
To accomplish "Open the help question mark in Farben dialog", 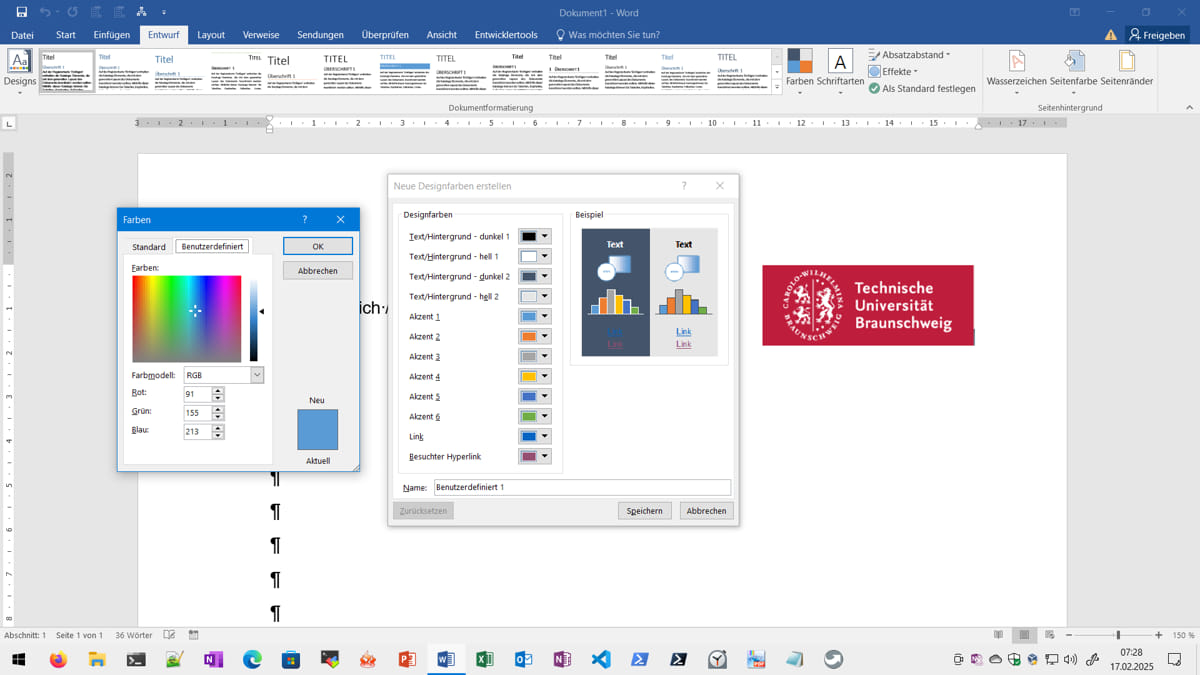I will [x=305, y=219].
